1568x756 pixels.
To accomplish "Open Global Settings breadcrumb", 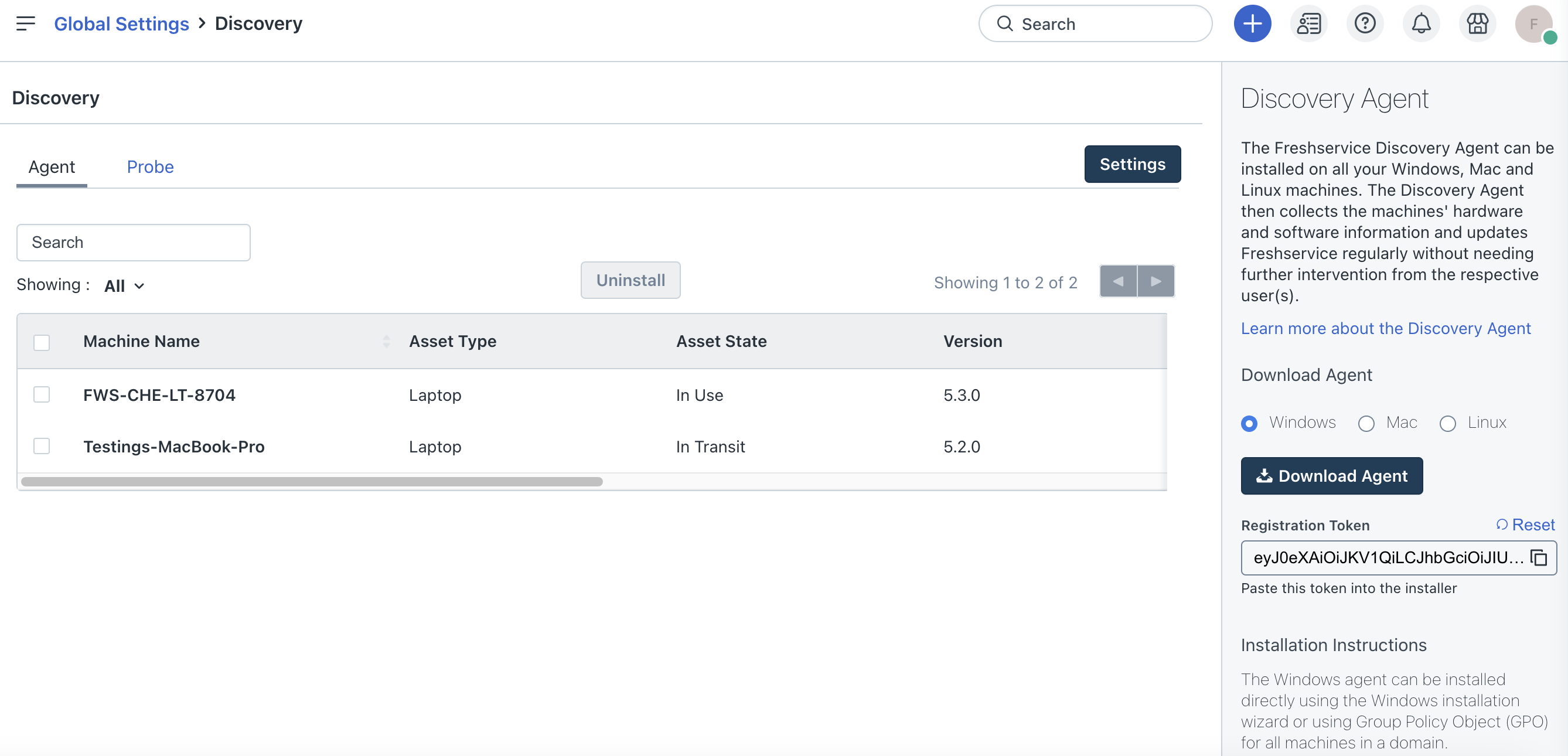I will pyautogui.click(x=121, y=24).
